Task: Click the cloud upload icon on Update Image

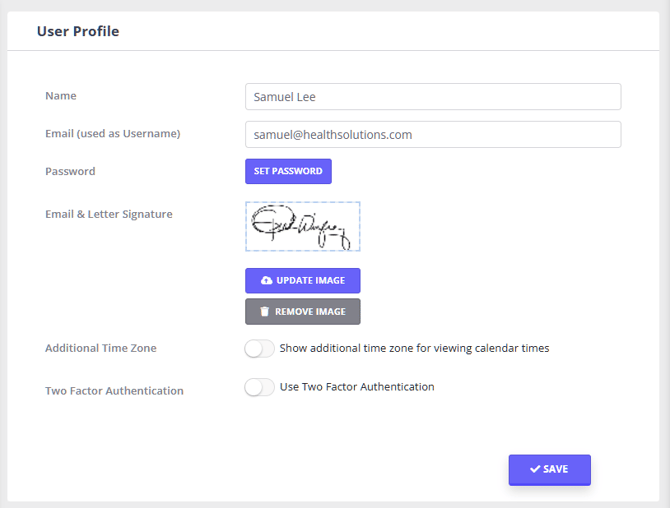Action: tap(266, 281)
